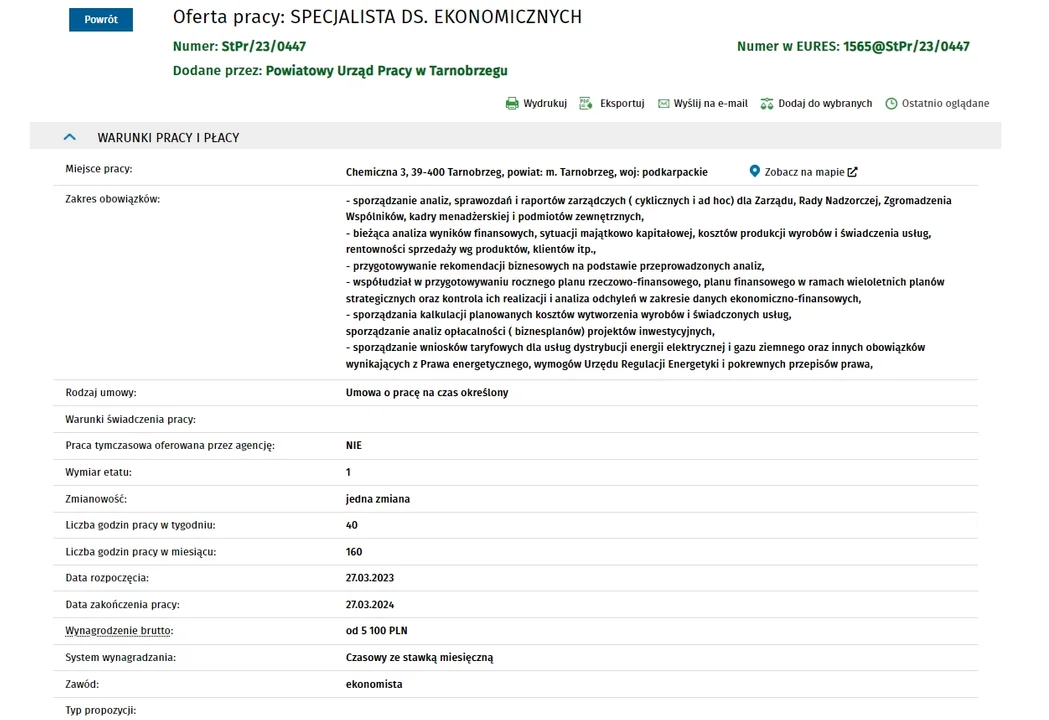
Task: Click the EURES number 1565@StPr/23/0447
Action: [906, 46]
